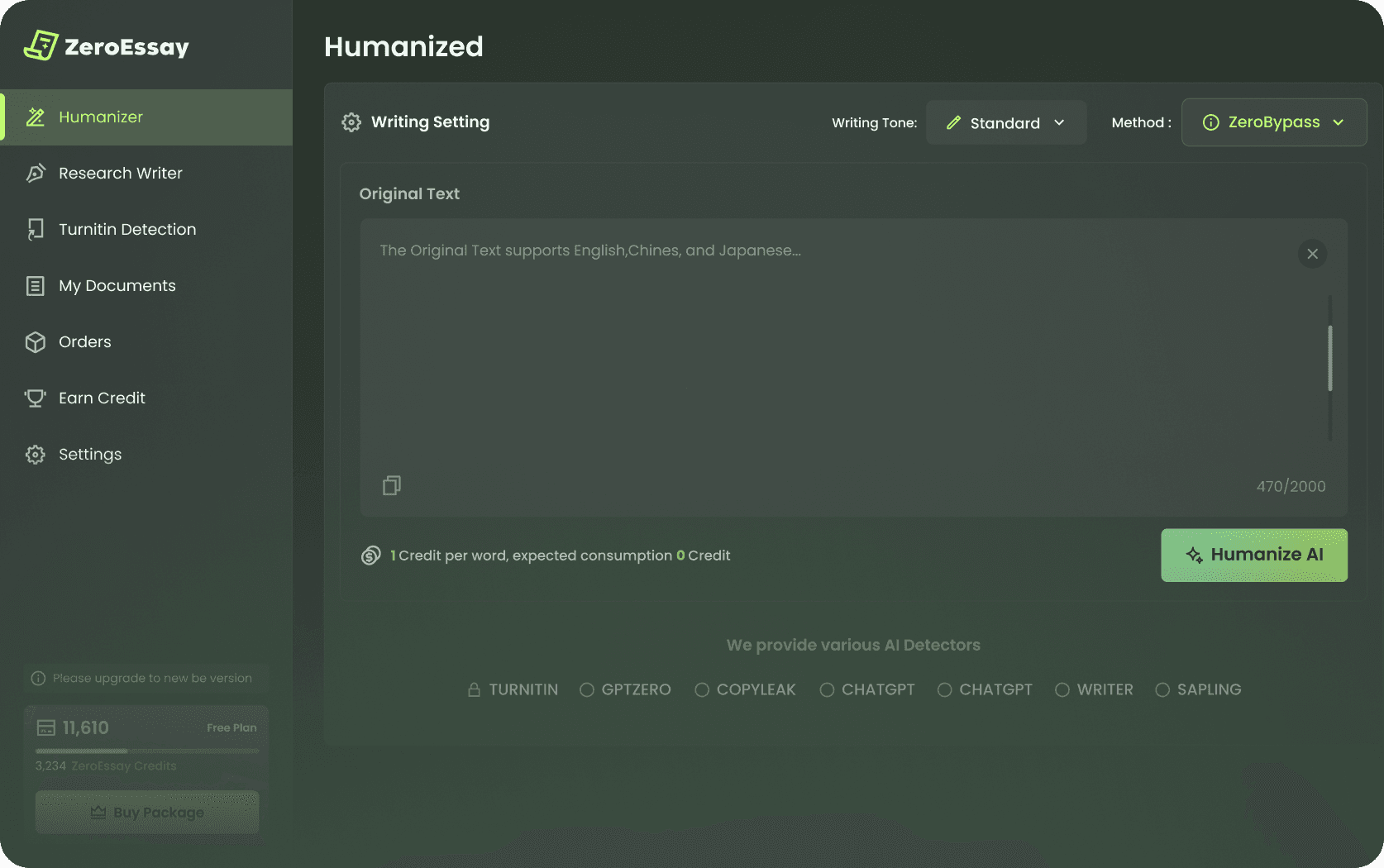Open Earn Credit page
1384x868 pixels.
coord(146,398)
